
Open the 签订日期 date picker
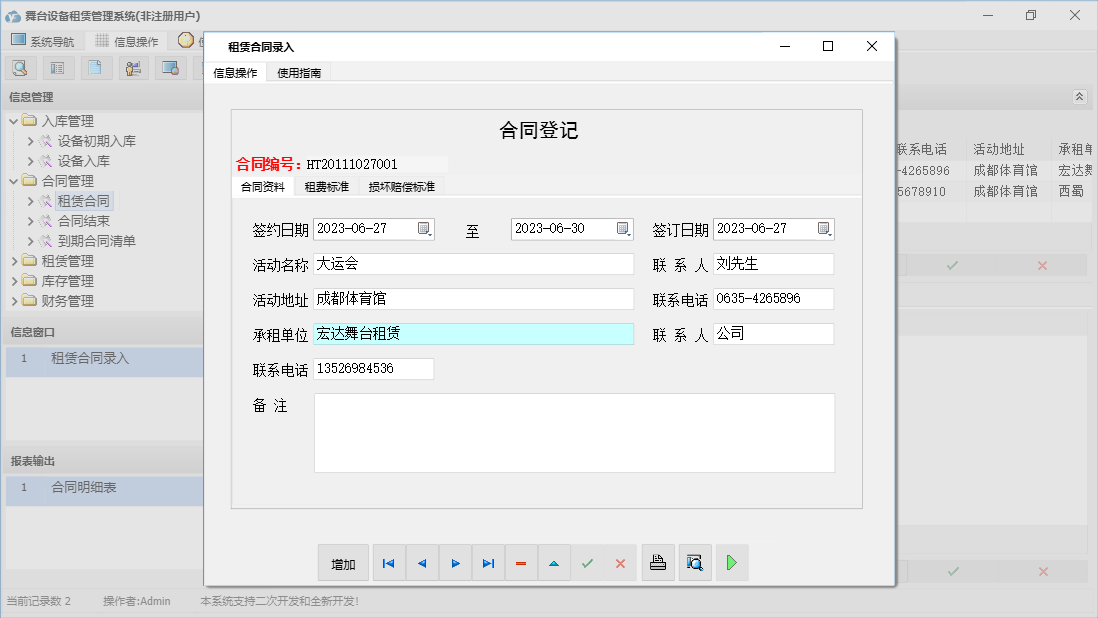824,228
